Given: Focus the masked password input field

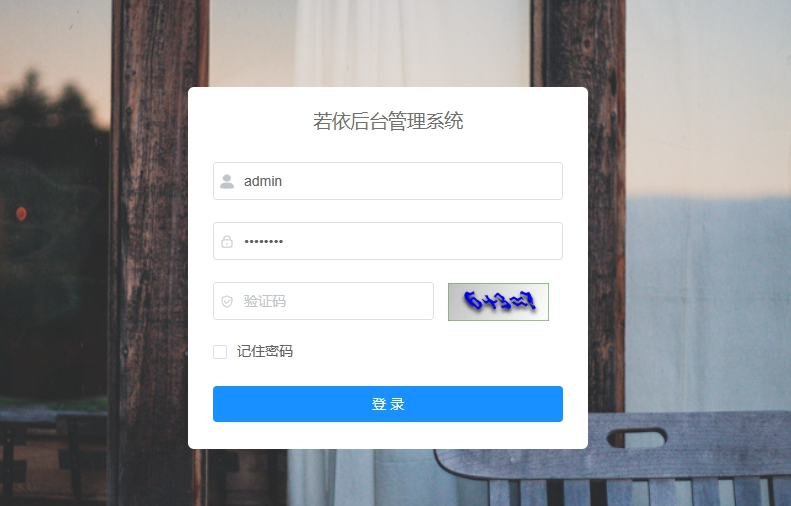Looking at the screenshot, I should pyautogui.click(x=387, y=241).
